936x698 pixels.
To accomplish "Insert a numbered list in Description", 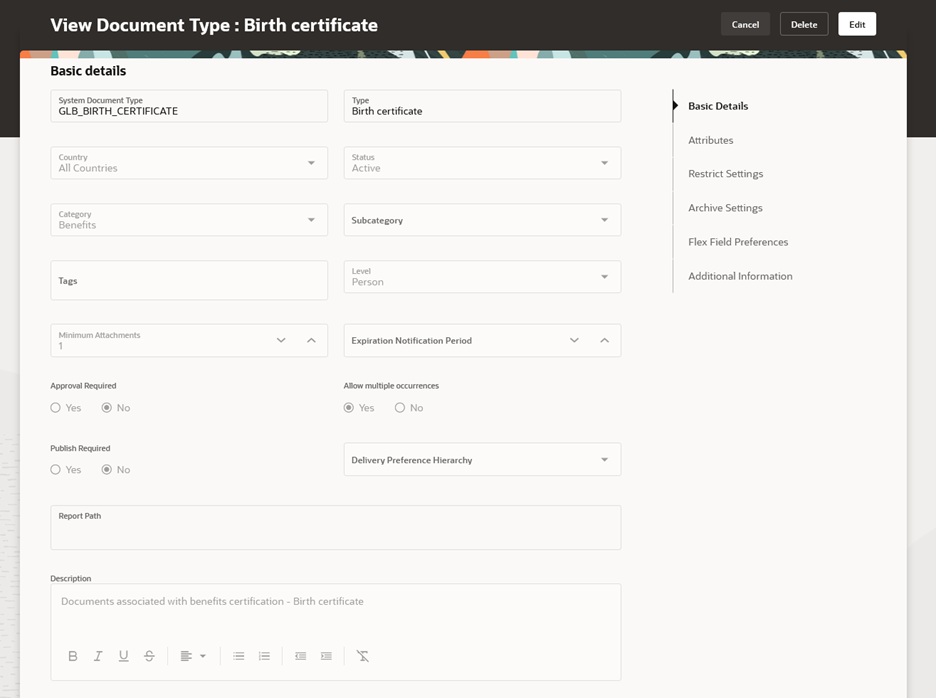I will (264, 656).
